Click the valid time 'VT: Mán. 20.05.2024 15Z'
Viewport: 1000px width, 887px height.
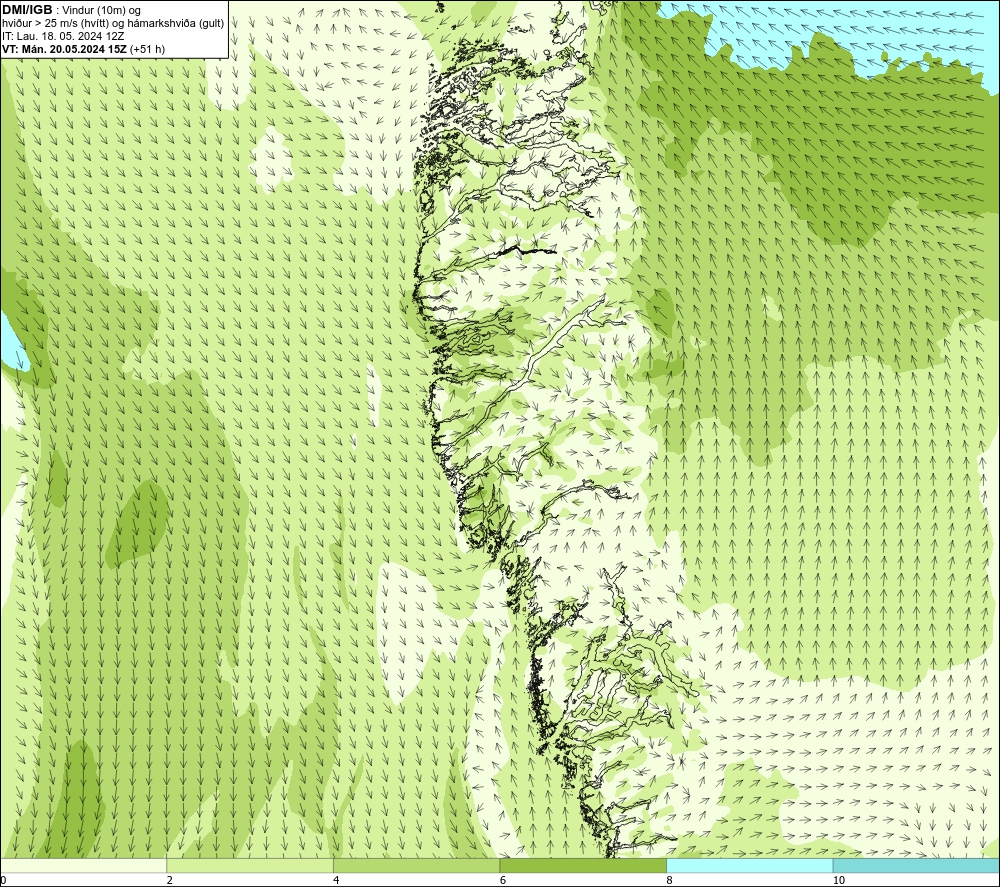tap(64, 49)
